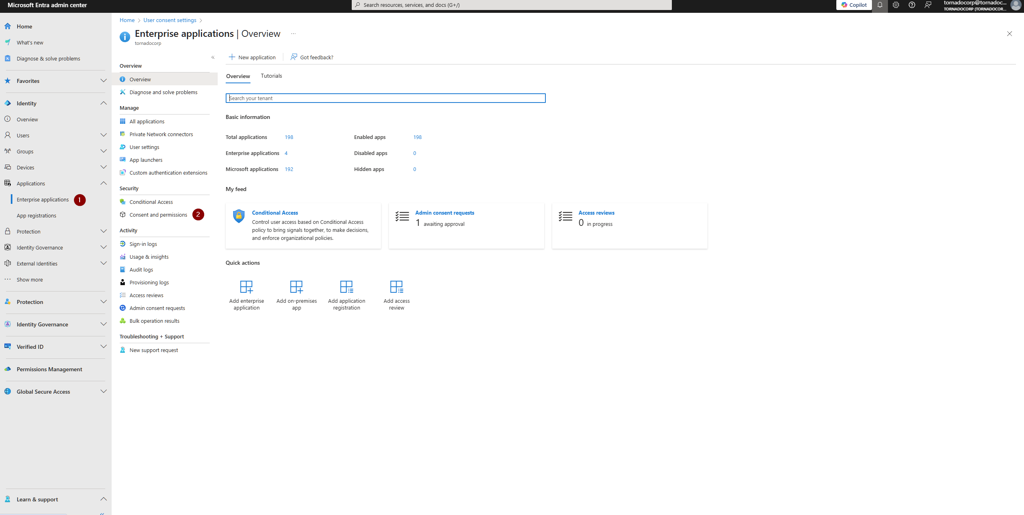Image resolution: width=1024 pixels, height=515 pixels.
Task: Expand the Users menu group
Action: tap(103, 135)
